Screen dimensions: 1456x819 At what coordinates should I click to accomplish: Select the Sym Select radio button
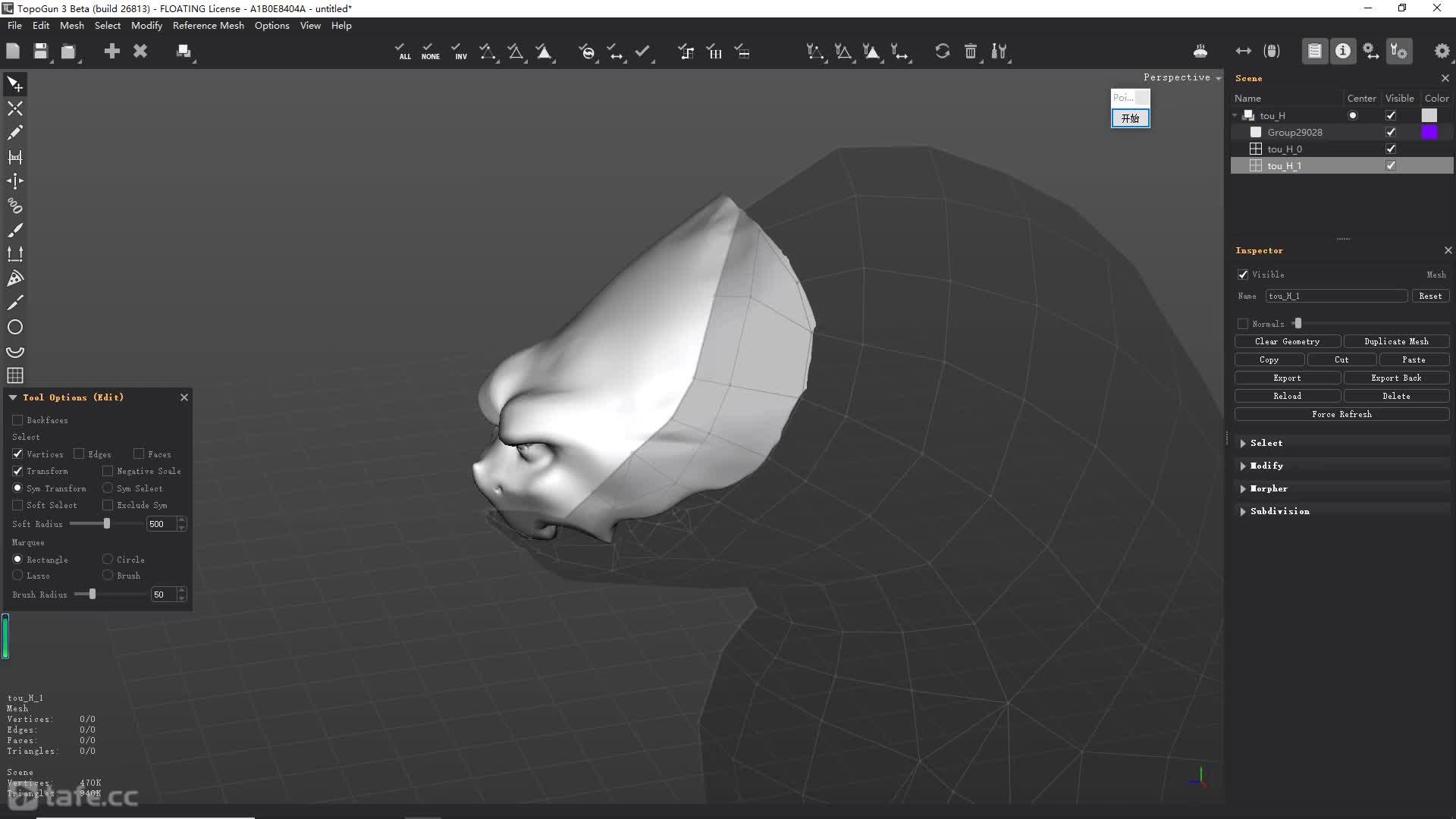[x=108, y=488]
